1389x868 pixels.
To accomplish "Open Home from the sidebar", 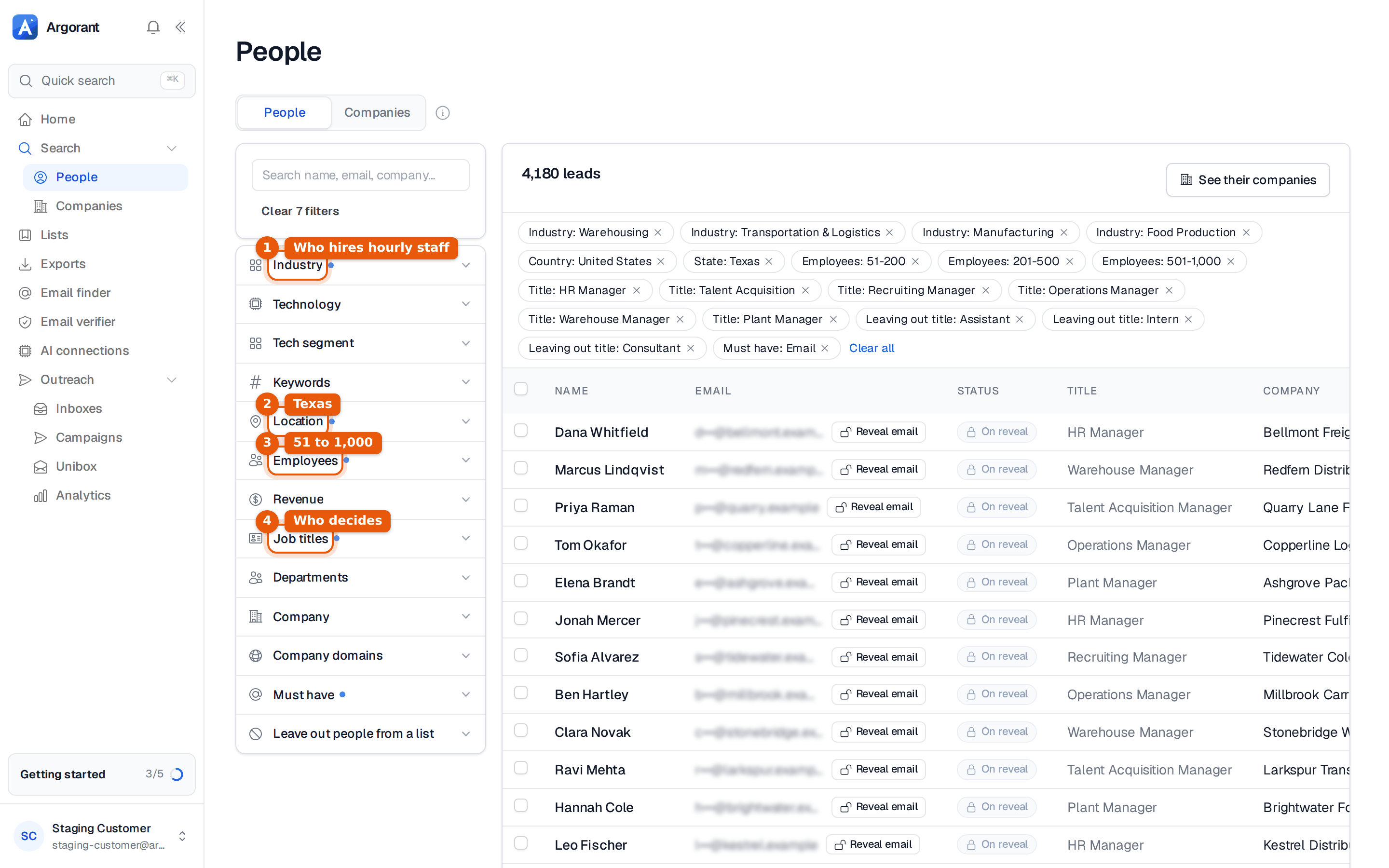I will pyautogui.click(x=57, y=119).
